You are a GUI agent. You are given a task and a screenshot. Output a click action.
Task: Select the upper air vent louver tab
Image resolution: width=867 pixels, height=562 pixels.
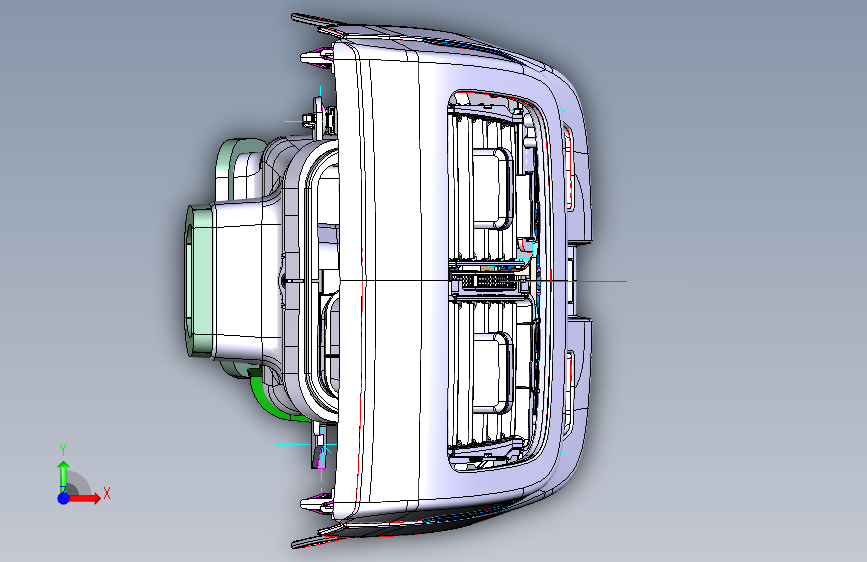click(493, 188)
